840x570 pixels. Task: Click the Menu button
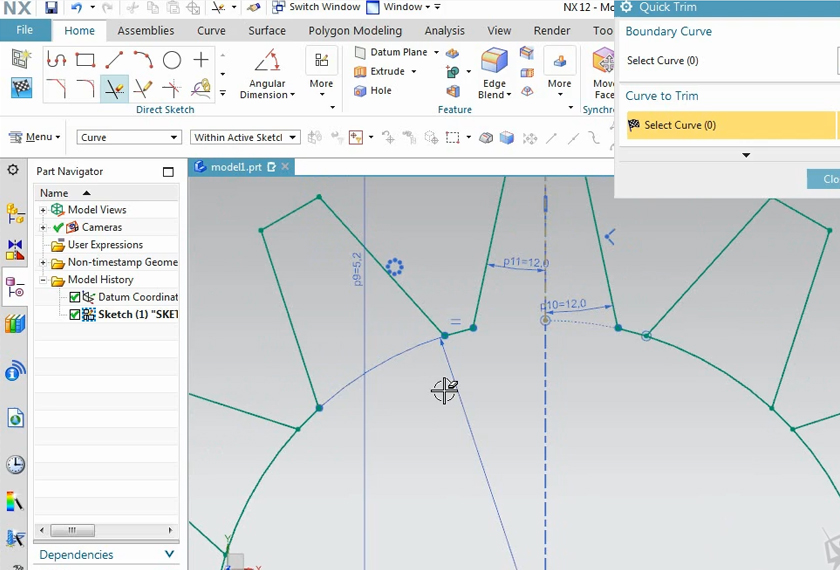[36, 137]
